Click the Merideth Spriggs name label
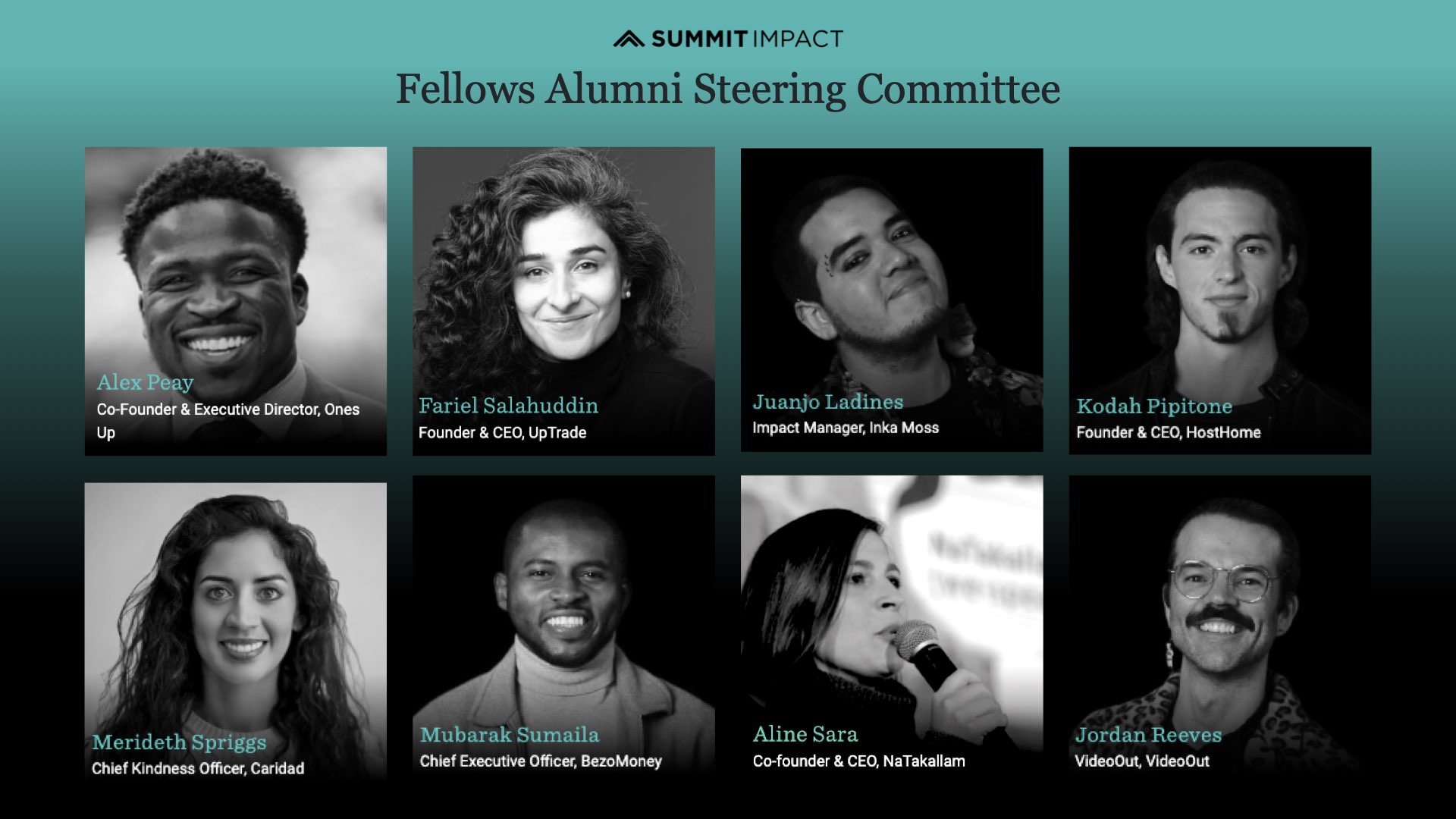Screen dimensions: 1456x819 (x=179, y=742)
